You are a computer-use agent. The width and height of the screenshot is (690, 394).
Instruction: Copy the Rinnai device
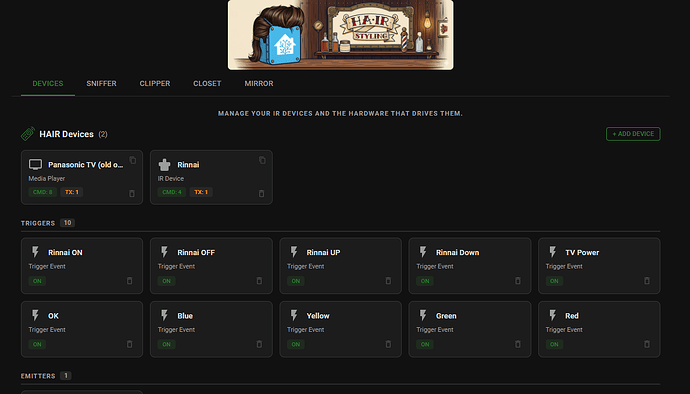tap(262, 160)
